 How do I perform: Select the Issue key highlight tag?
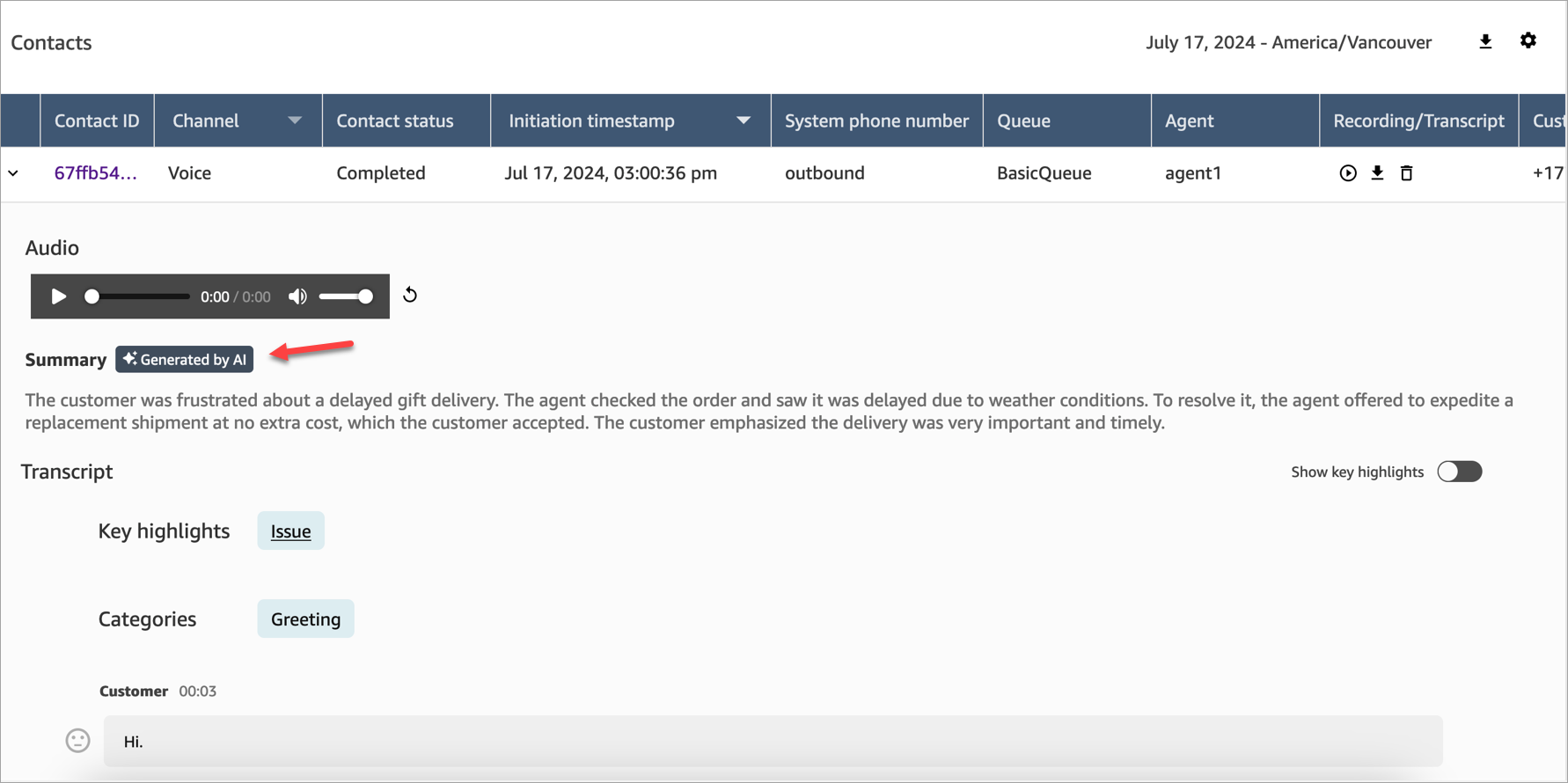pyautogui.click(x=290, y=531)
